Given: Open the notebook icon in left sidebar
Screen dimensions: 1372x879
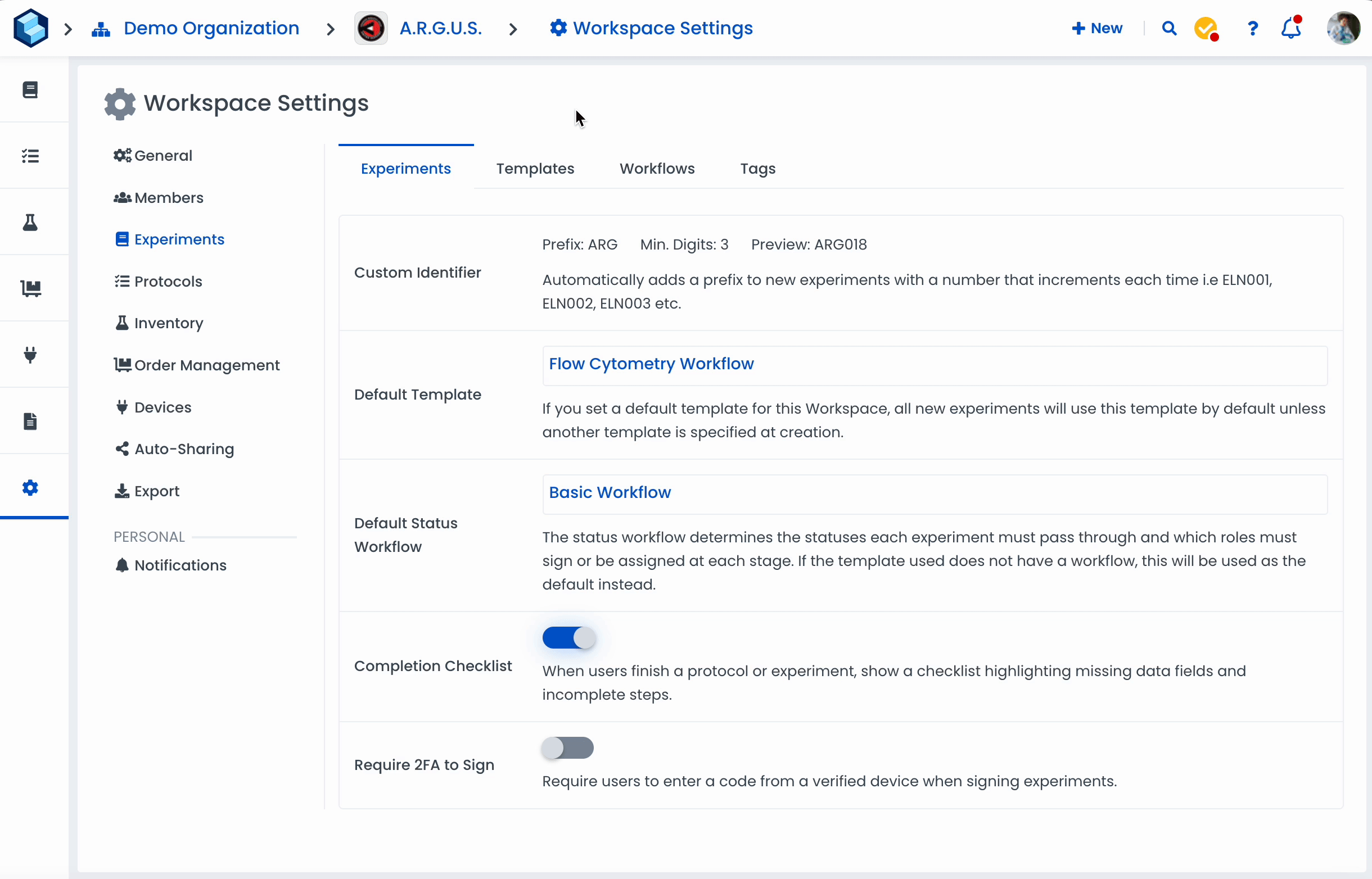Looking at the screenshot, I should tap(30, 89).
